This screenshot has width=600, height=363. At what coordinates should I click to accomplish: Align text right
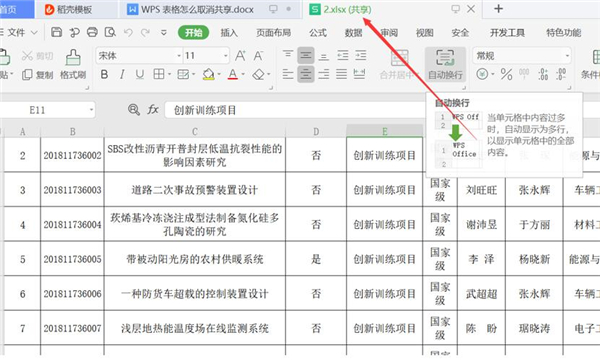(x=324, y=74)
